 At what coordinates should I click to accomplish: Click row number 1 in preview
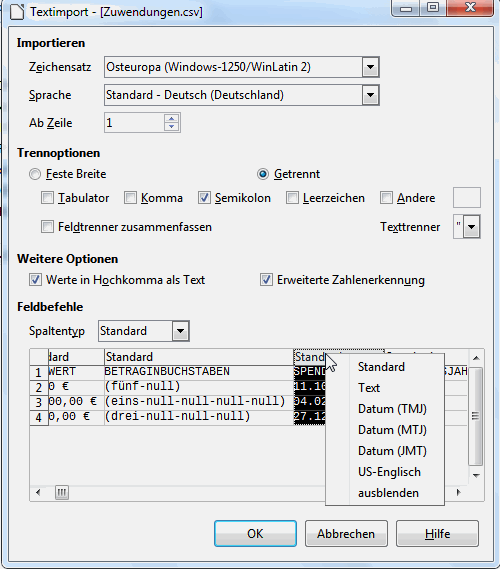39,372
